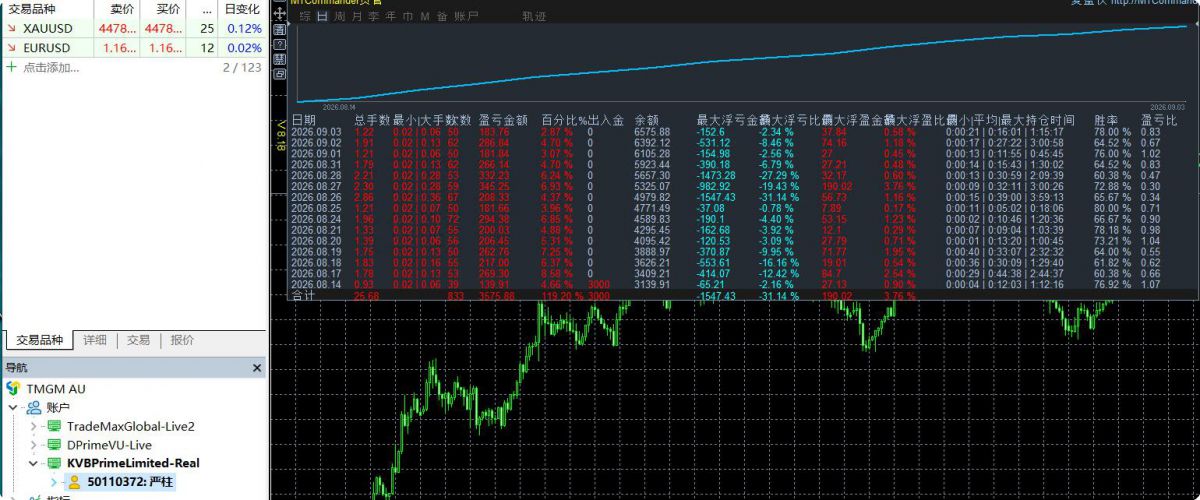Viewport: 1200px width, 500px height.
Task: Click the plus icon beside 点击添加
Action: [11, 67]
